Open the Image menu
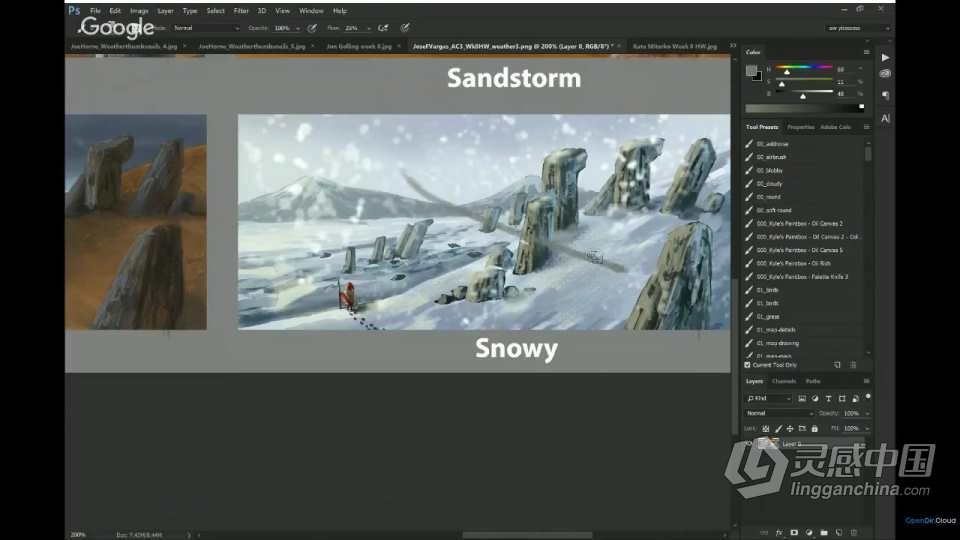 point(139,10)
